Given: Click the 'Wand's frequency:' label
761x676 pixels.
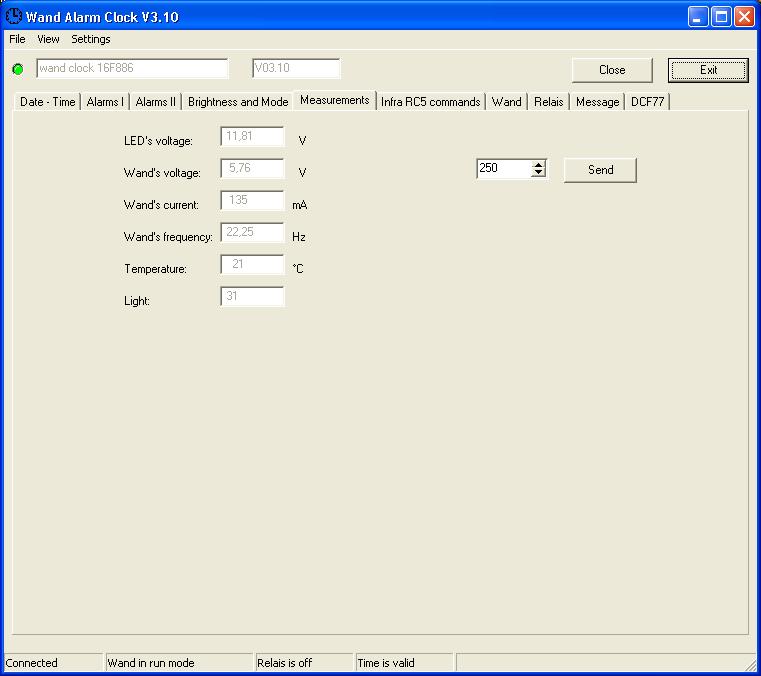Looking at the screenshot, I should tap(168, 237).
